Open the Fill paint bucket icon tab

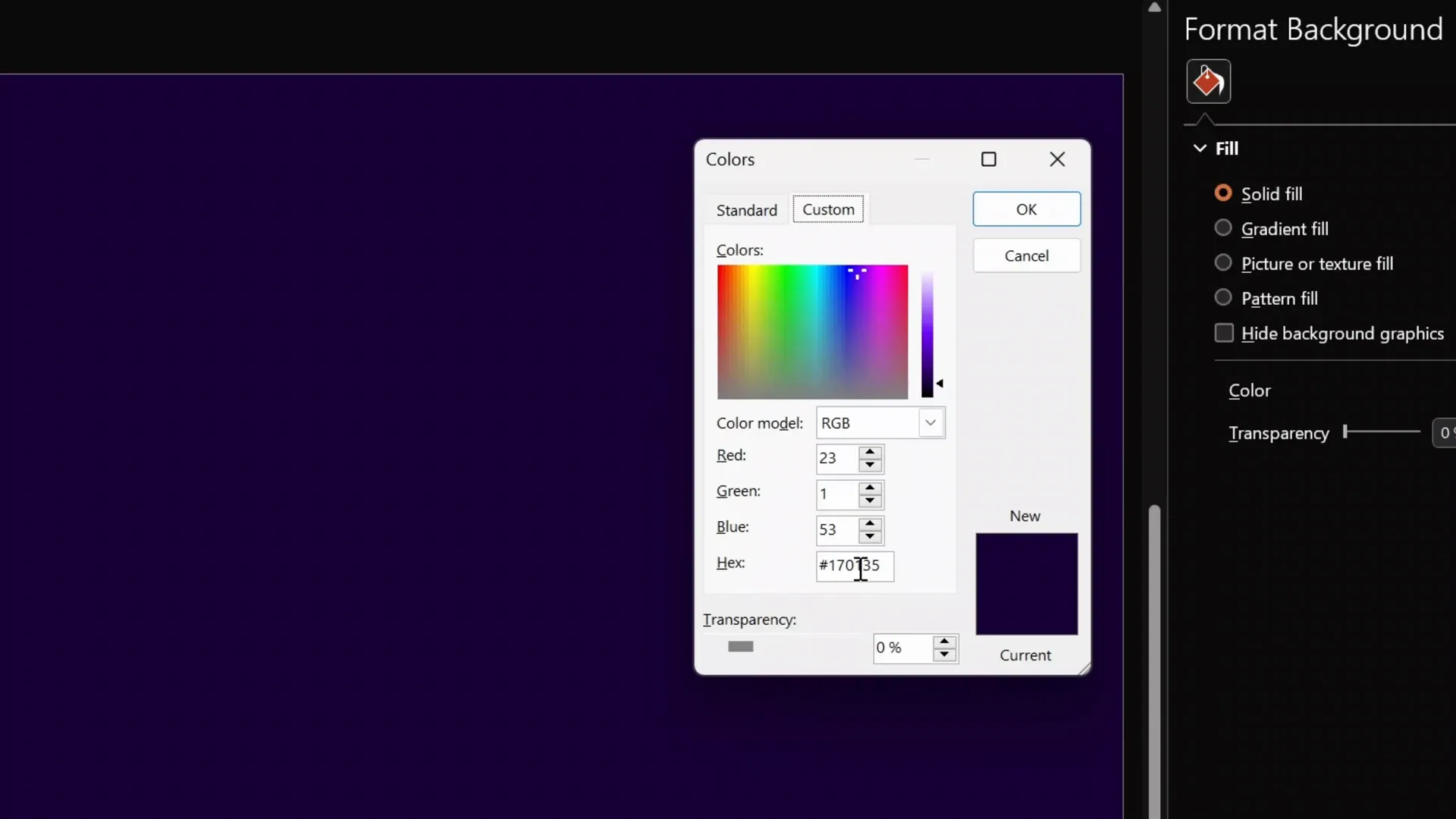pos(1208,81)
